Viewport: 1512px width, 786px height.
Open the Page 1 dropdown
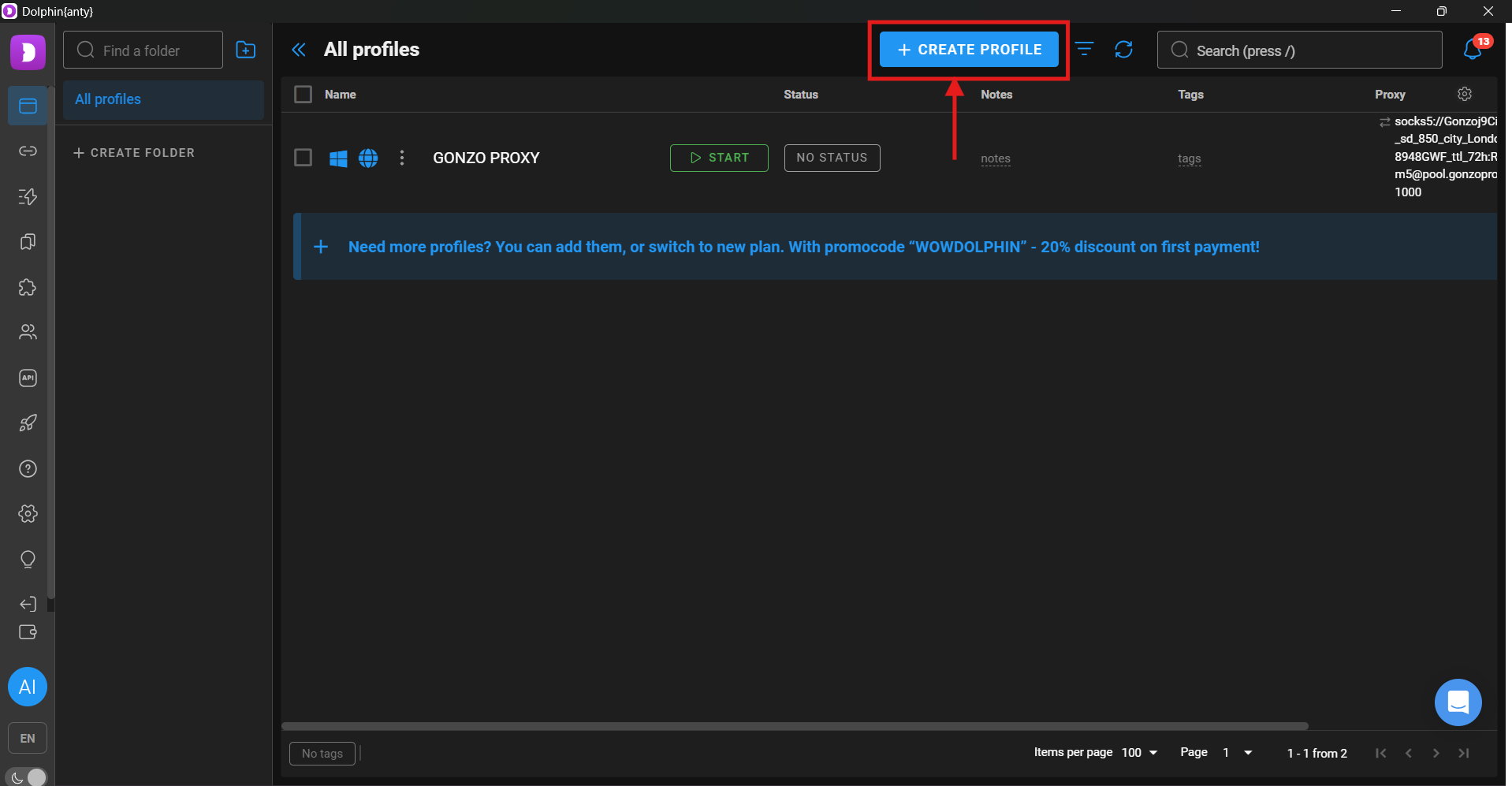coord(1238,753)
